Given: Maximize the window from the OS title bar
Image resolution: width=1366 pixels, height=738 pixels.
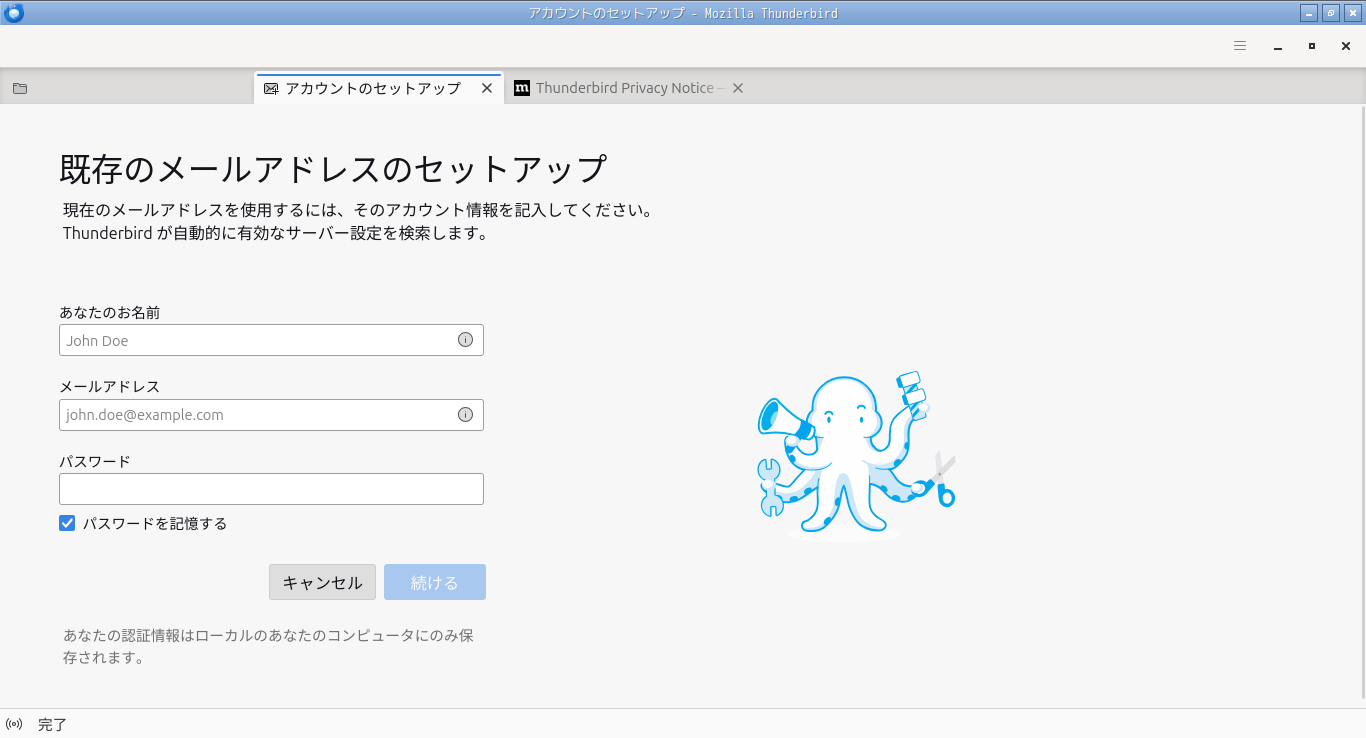Looking at the screenshot, I should click(x=1331, y=13).
